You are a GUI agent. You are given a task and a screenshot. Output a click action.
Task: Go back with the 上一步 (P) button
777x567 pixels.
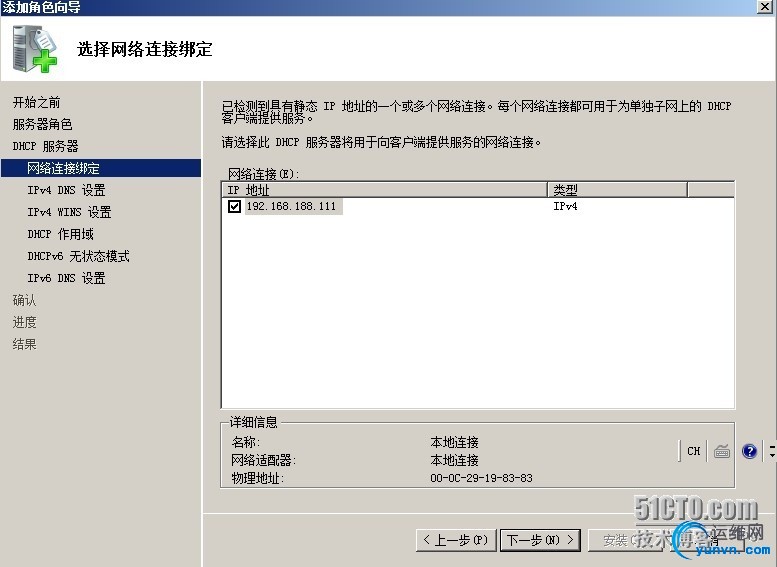(456, 540)
